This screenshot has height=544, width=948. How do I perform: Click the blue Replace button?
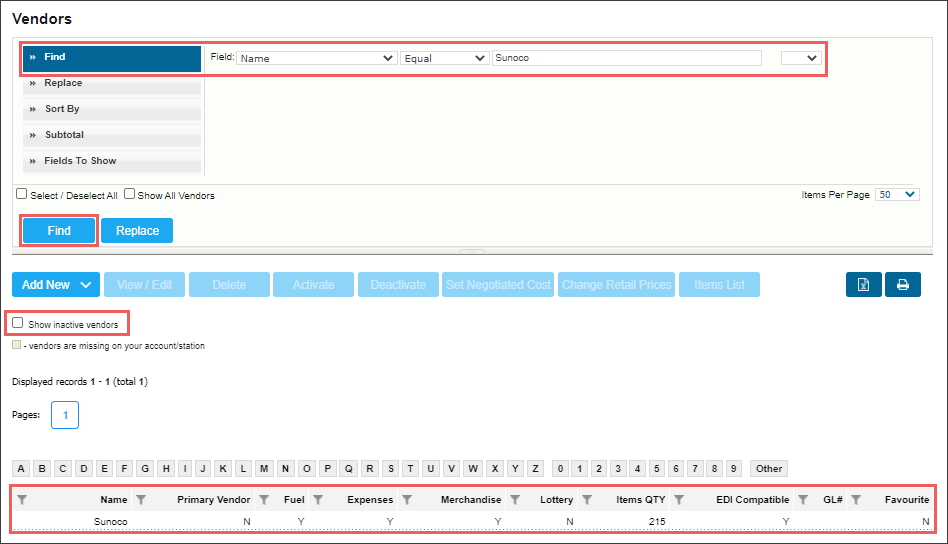(x=137, y=231)
